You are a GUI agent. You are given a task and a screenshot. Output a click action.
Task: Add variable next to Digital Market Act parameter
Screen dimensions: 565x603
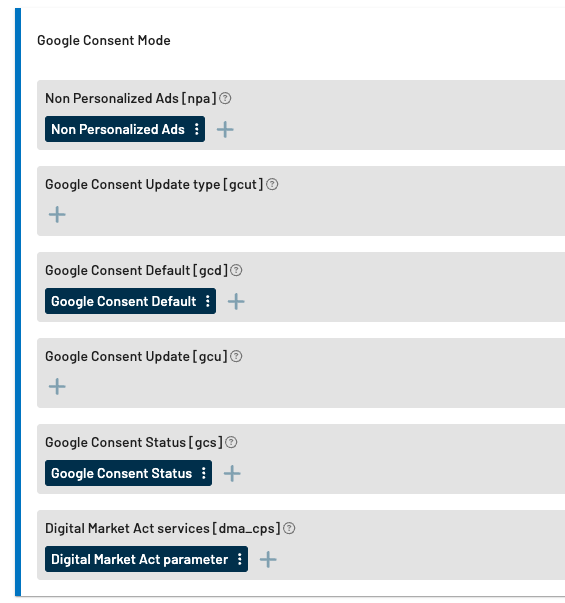(x=268, y=560)
